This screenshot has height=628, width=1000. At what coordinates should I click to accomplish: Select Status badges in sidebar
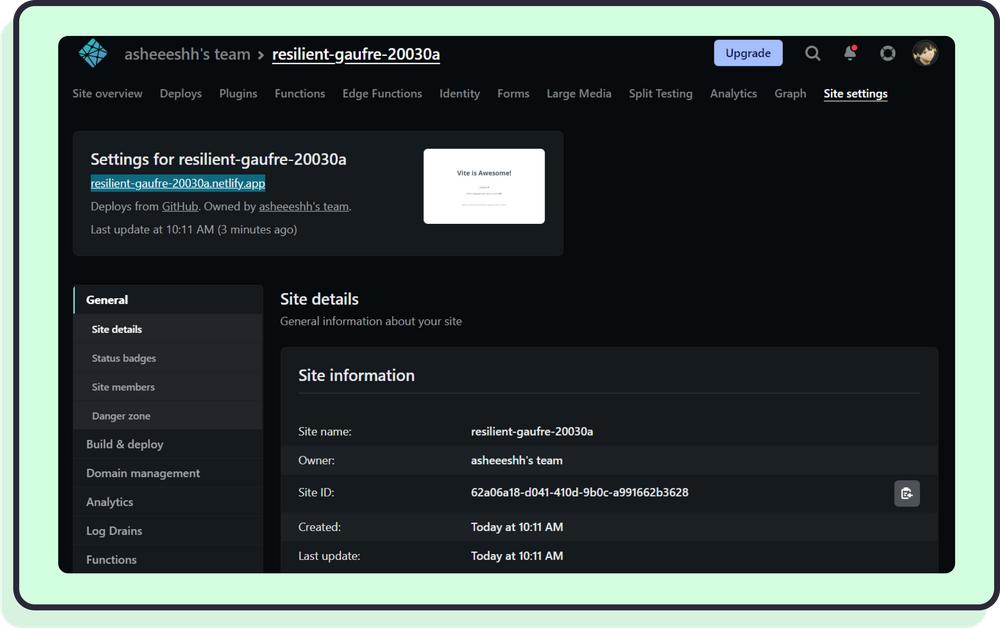[x=124, y=358]
